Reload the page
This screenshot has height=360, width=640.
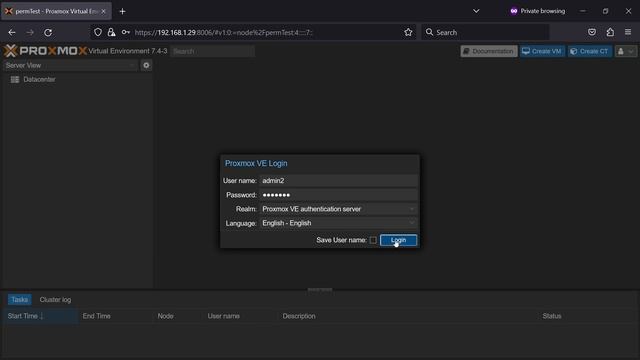[48, 32]
